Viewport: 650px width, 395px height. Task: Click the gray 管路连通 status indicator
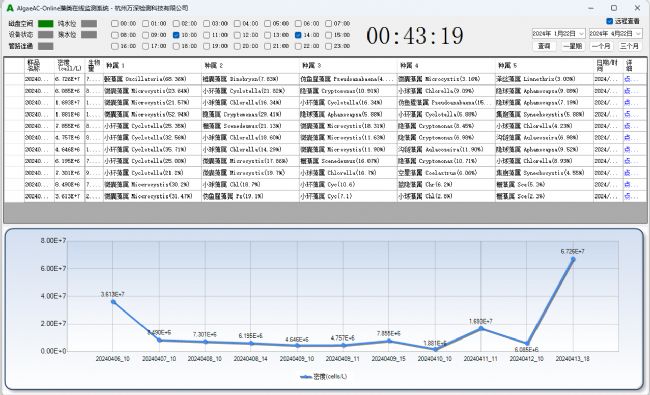pos(46,46)
